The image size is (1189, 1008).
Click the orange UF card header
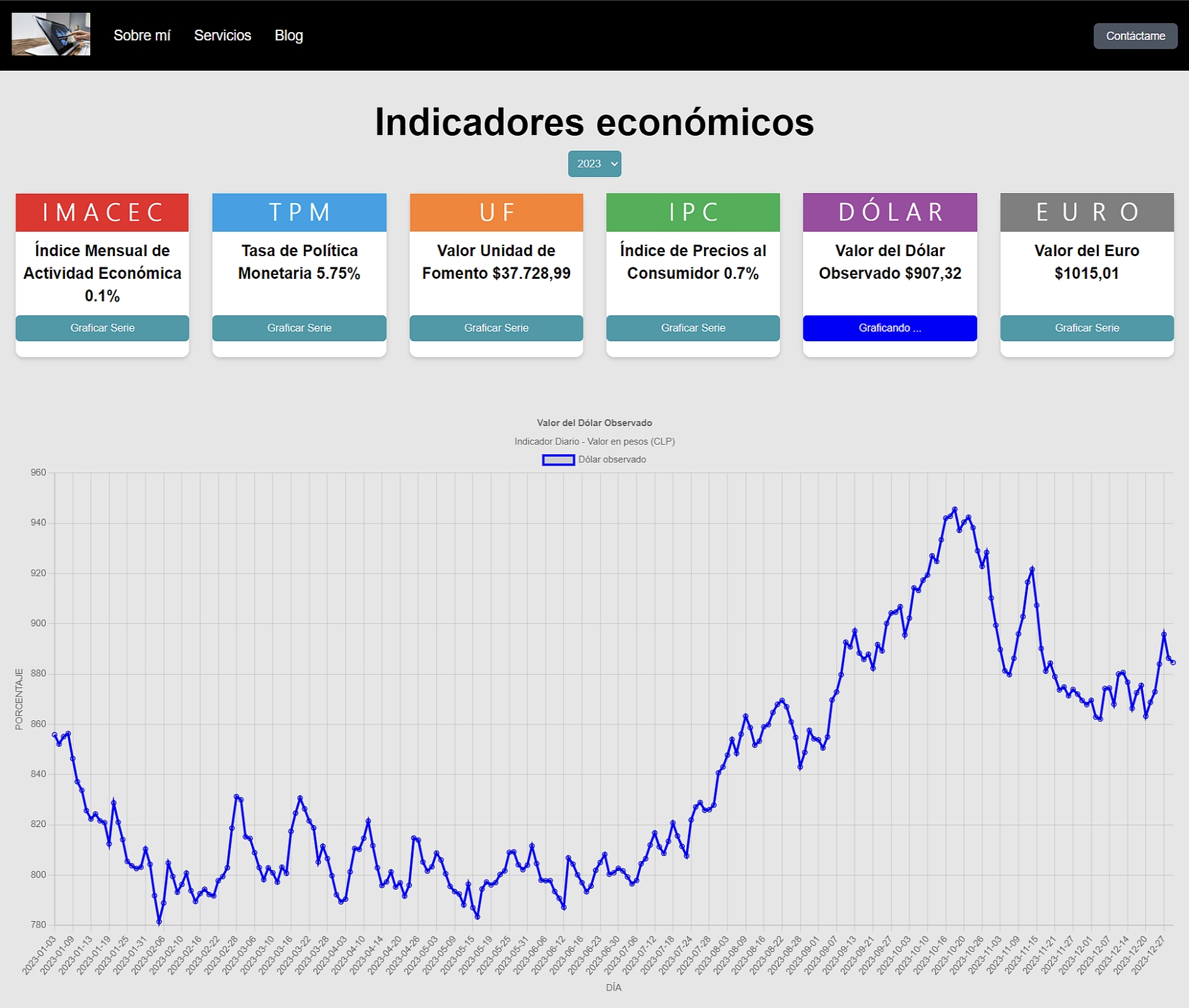tap(496, 213)
